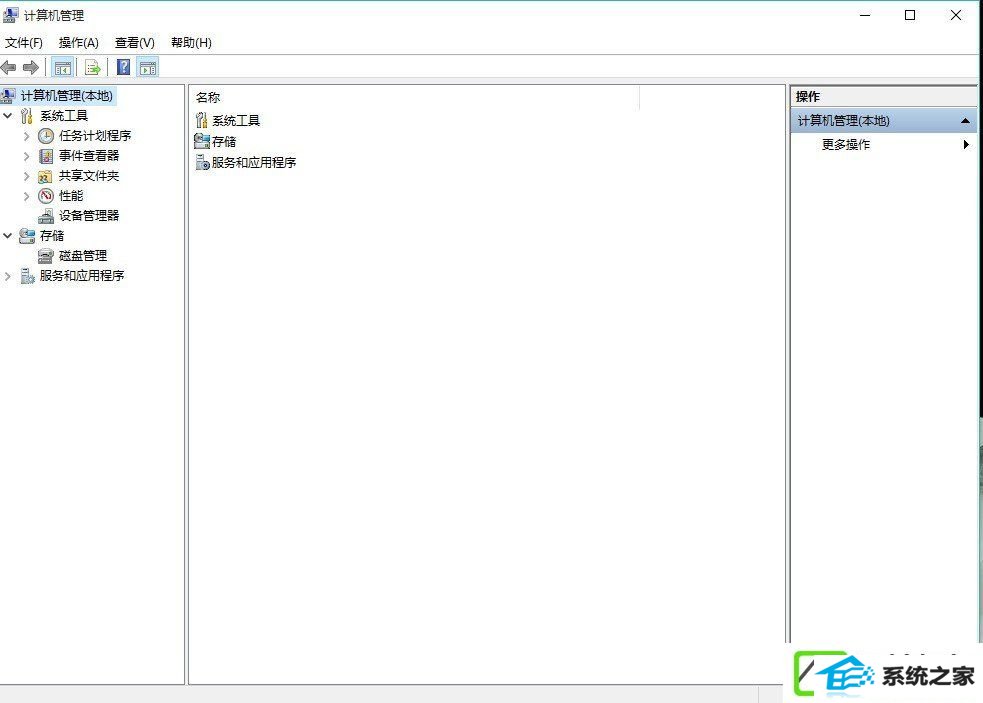Open Help via the question mark icon
Screen dimensions: 983x703
pos(124,67)
